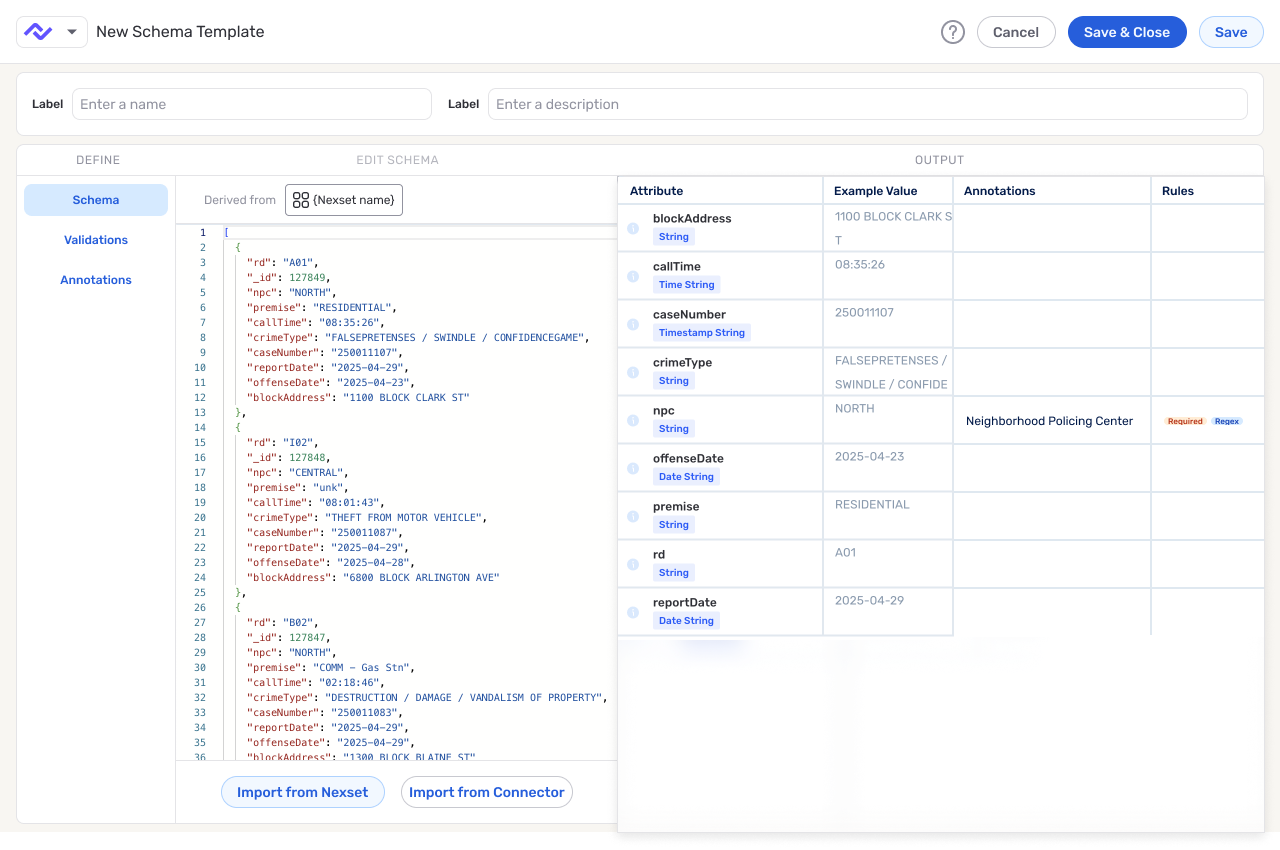Click the Nexset grid icon in the chip

coord(301,199)
